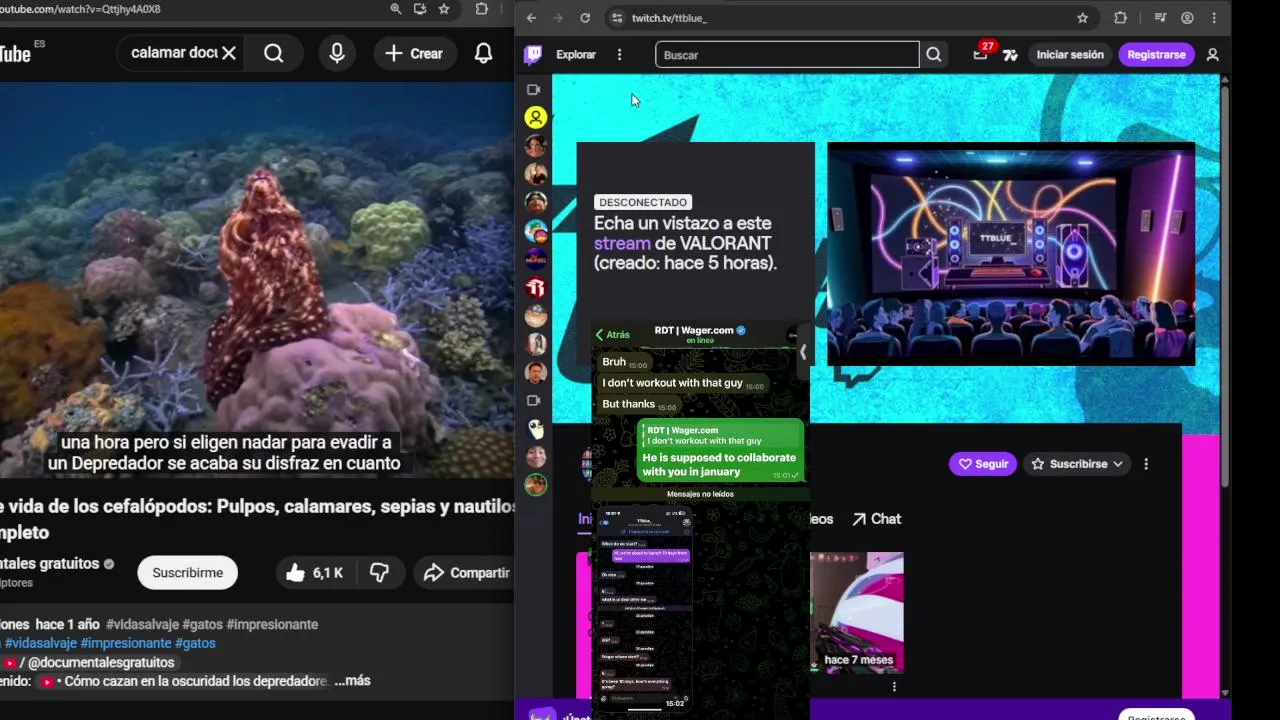The image size is (1280, 720).
Task: Reload the Twitch page
Action: coord(585,18)
